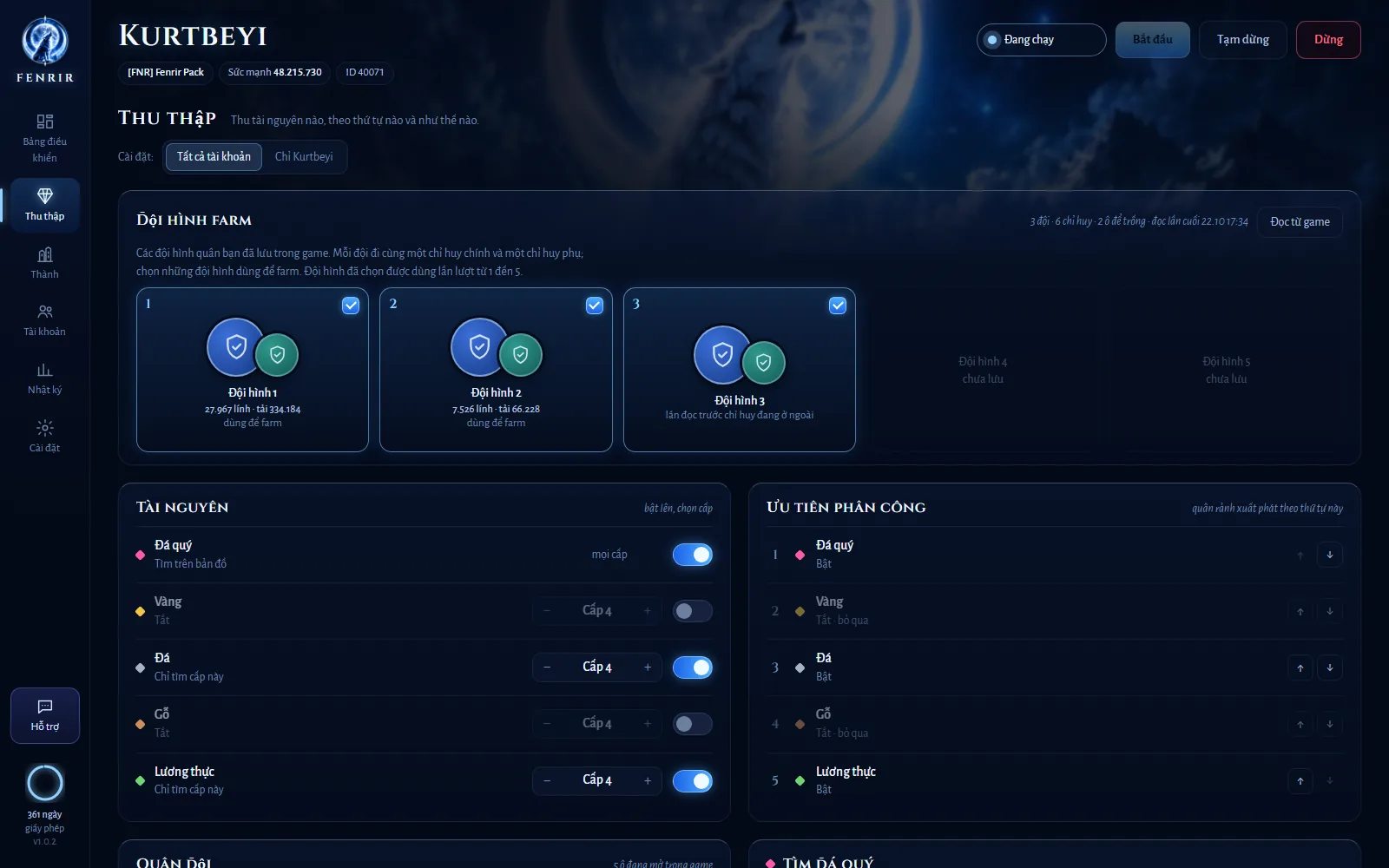Screen dimensions: 1389x868
Task: Select the Thu thập diamond icon
Action: point(45,196)
